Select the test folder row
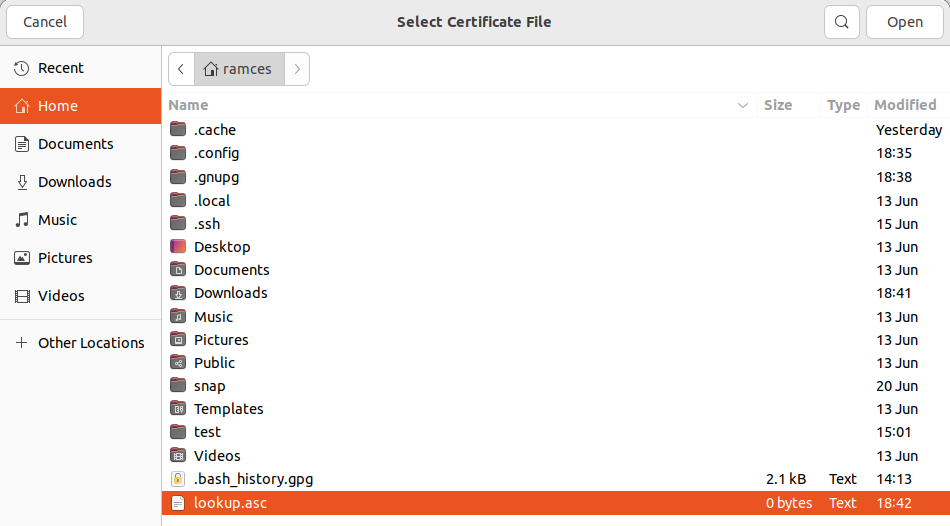This screenshot has width=950, height=526. (x=556, y=432)
